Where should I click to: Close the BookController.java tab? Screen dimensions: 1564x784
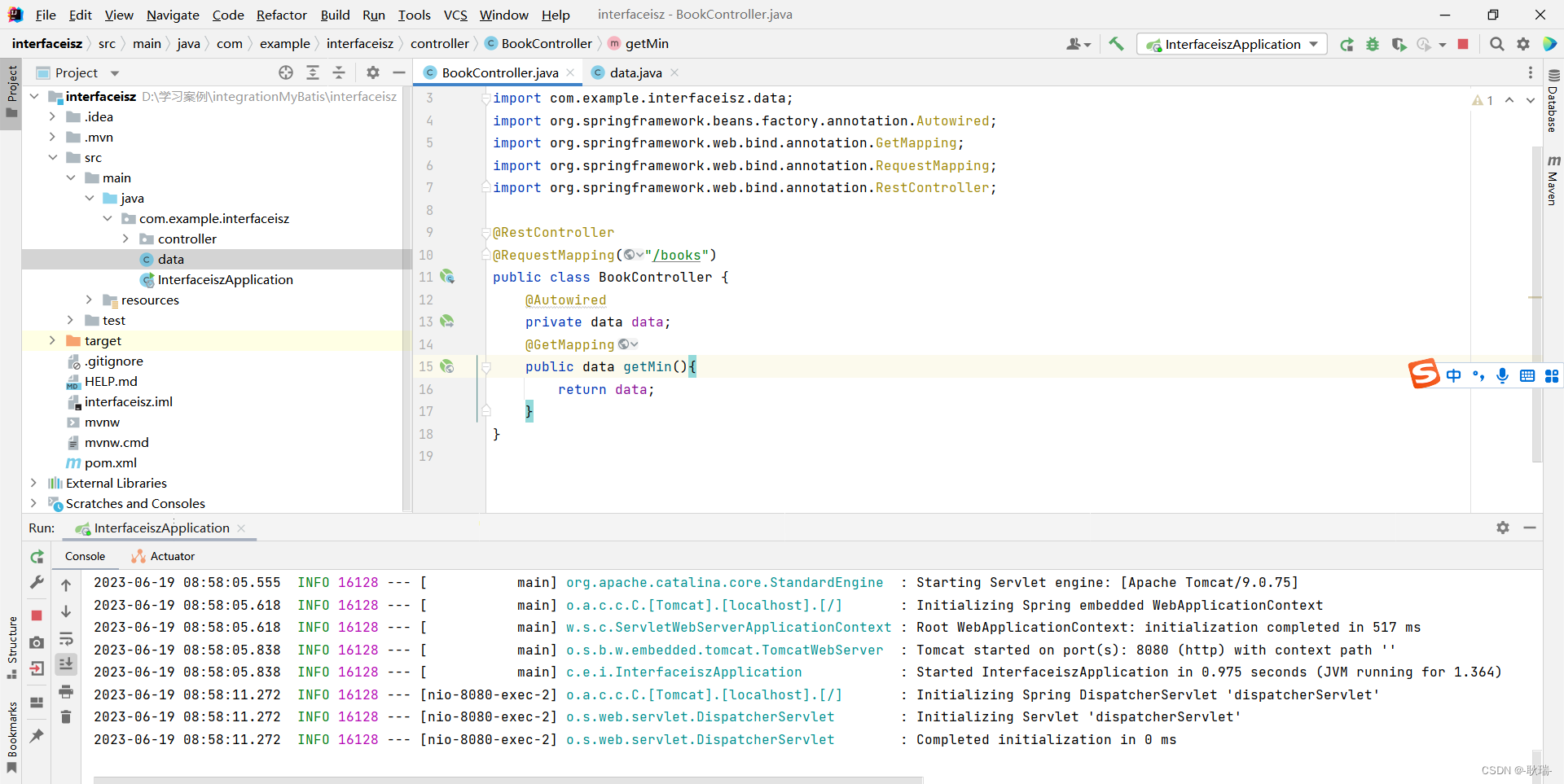point(570,72)
